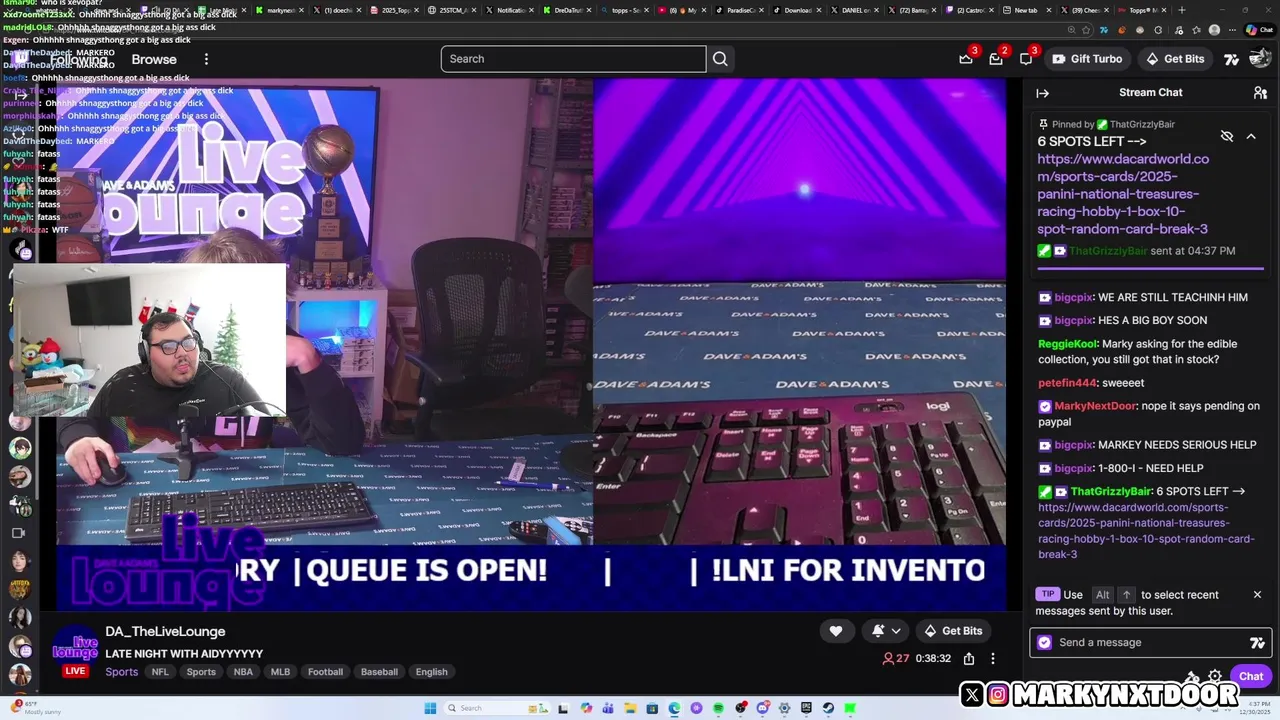The image size is (1280, 720).
Task: Open notification bell dropdown under video
Action: 886,631
